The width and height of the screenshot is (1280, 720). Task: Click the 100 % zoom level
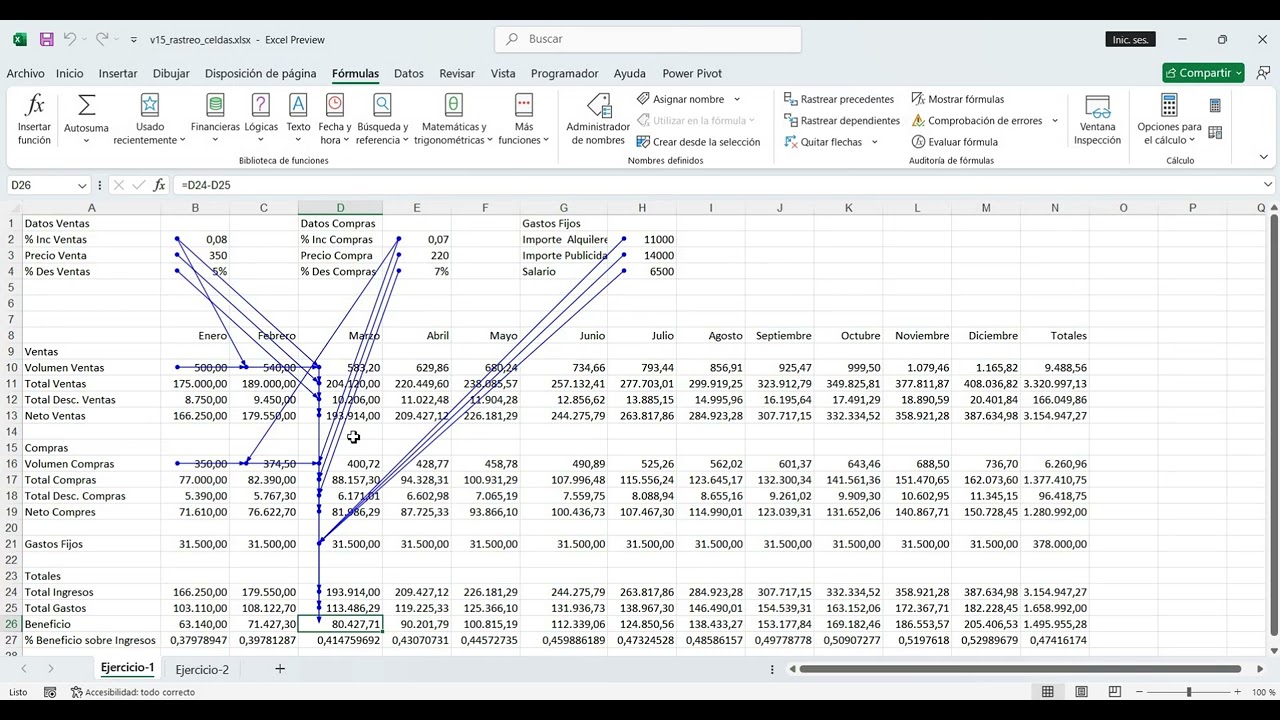(1263, 692)
